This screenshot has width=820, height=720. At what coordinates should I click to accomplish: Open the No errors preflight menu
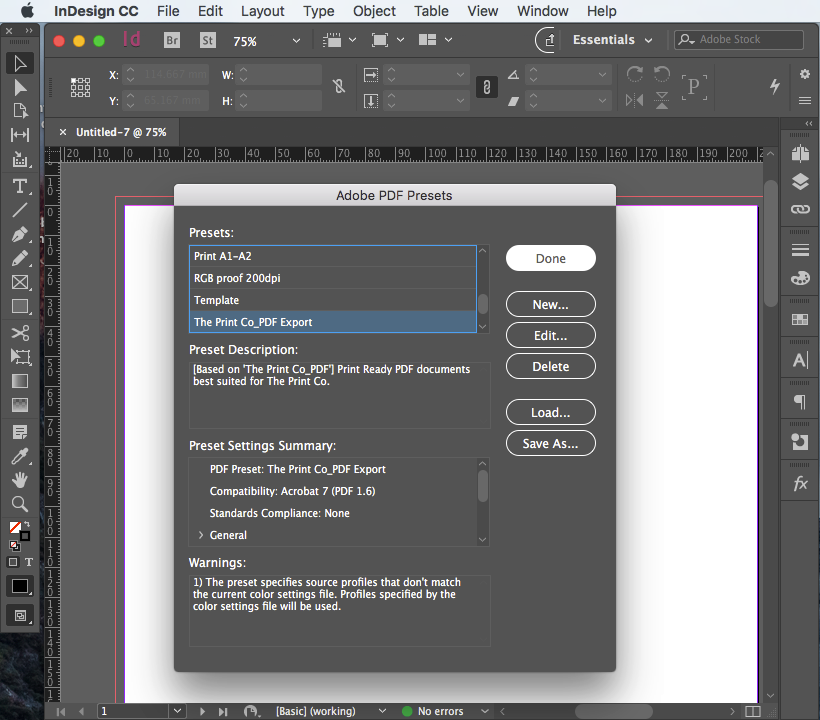click(485, 711)
